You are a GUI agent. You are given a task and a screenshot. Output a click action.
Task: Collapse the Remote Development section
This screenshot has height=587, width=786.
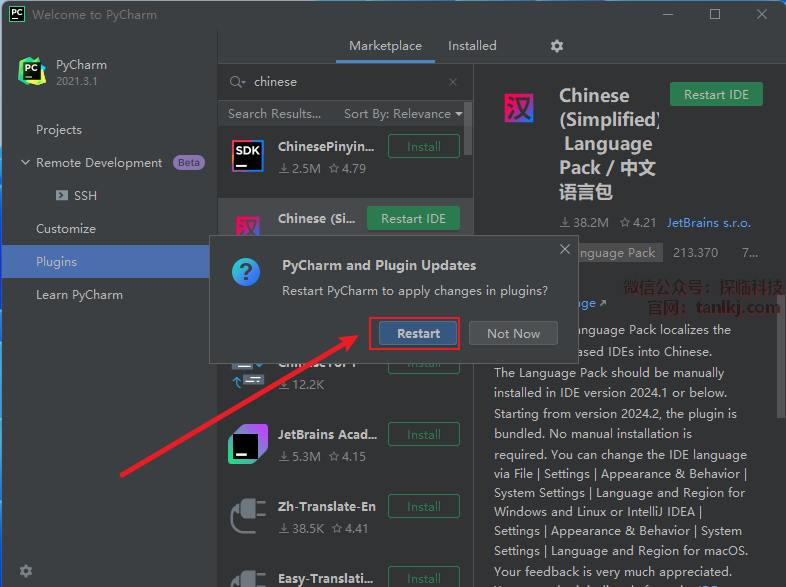pos(25,162)
